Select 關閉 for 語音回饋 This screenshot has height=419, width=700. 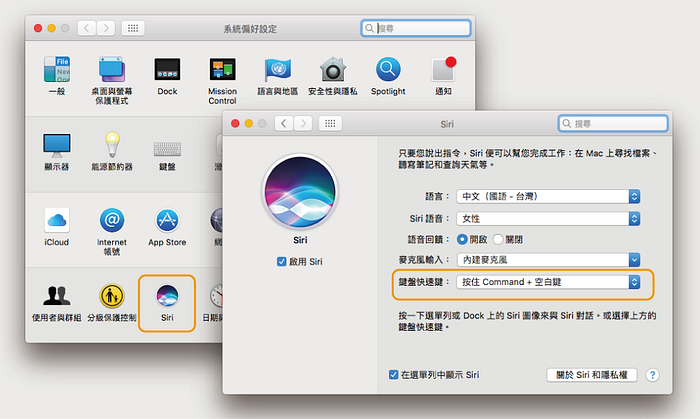498,240
